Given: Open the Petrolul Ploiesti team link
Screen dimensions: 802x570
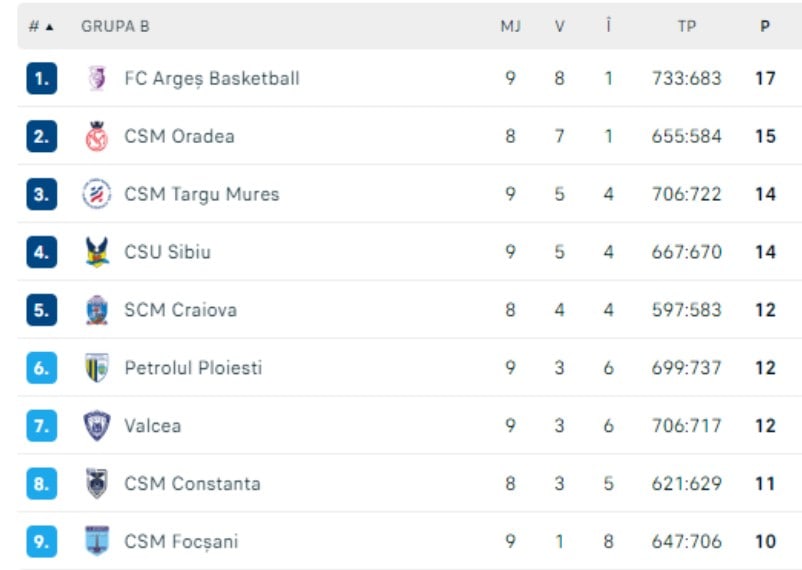Looking at the screenshot, I should point(193,368).
